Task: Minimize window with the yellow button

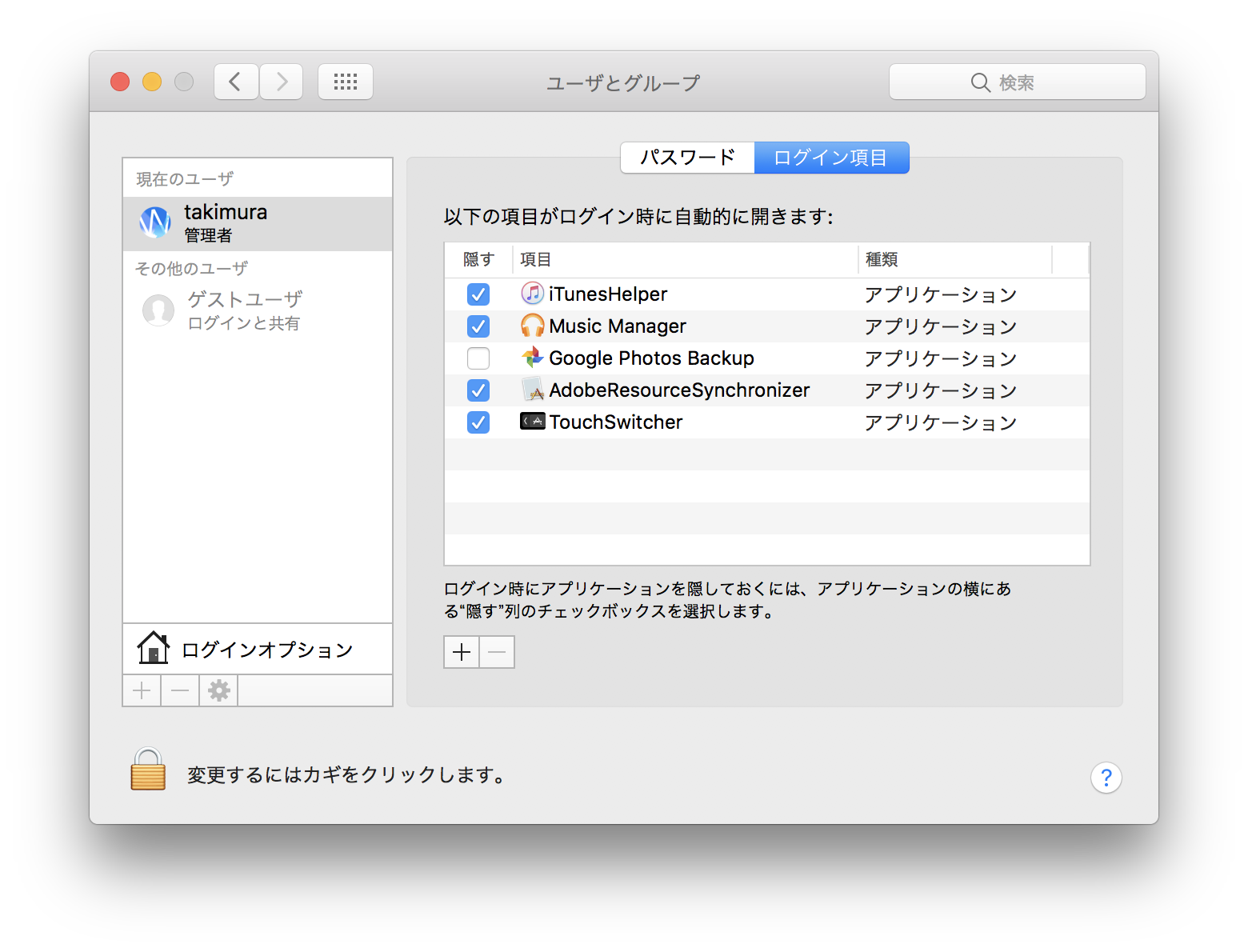Action: coord(152,82)
